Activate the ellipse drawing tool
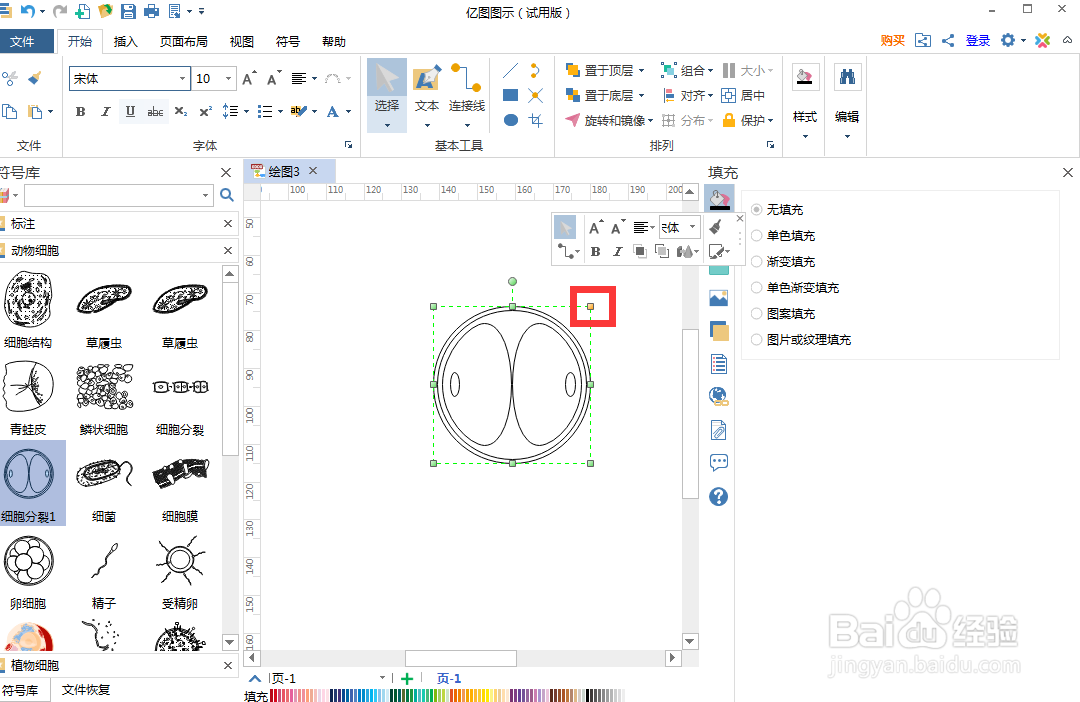 [x=510, y=120]
